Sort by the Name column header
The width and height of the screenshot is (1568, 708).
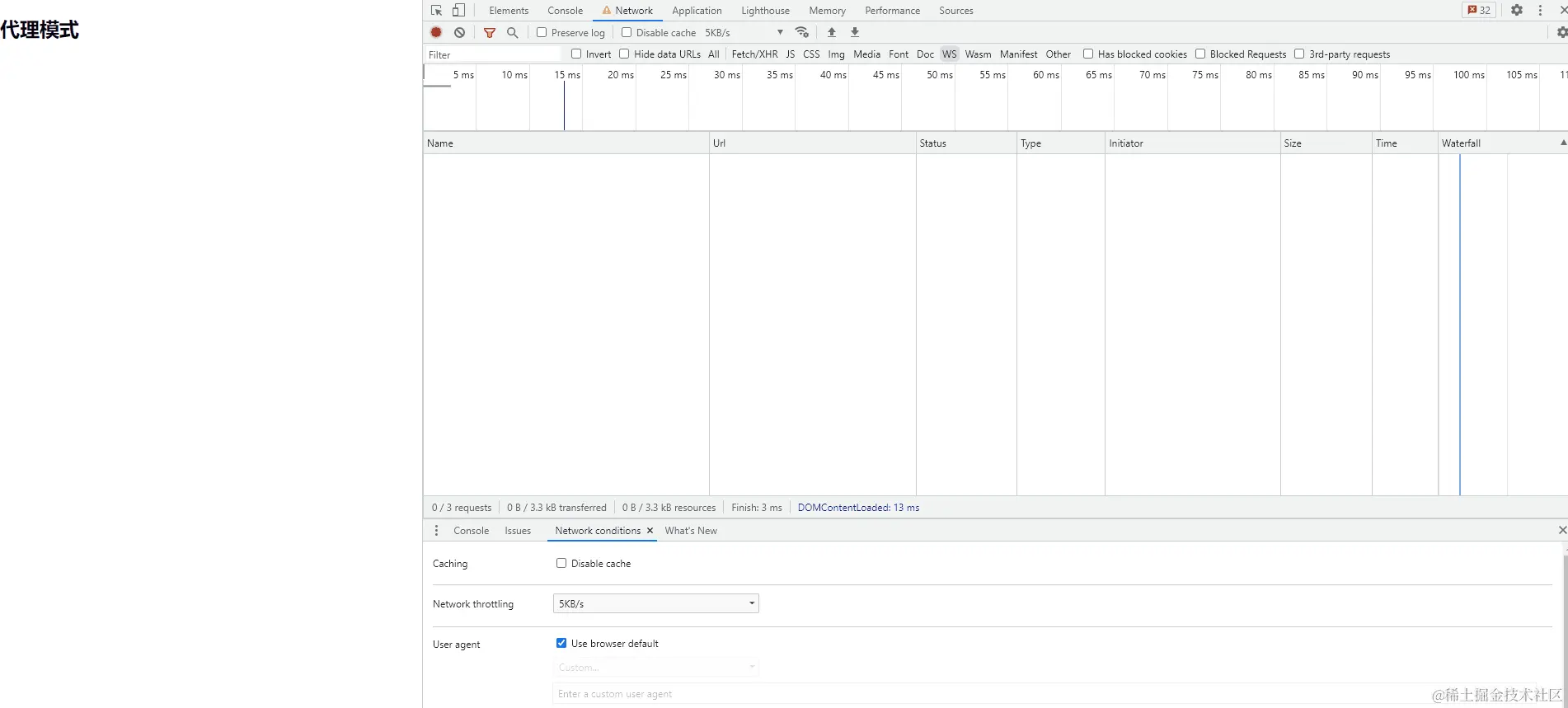tap(566, 143)
